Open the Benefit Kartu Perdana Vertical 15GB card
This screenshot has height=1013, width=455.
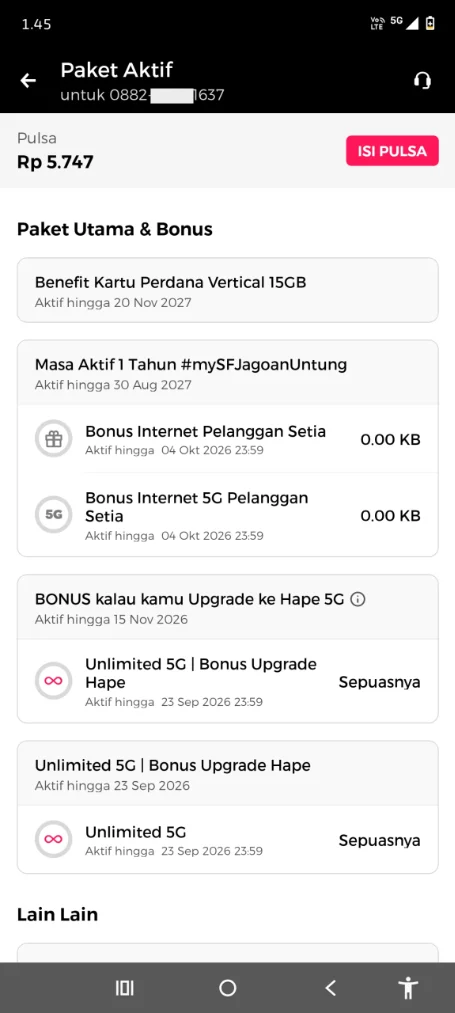228,289
